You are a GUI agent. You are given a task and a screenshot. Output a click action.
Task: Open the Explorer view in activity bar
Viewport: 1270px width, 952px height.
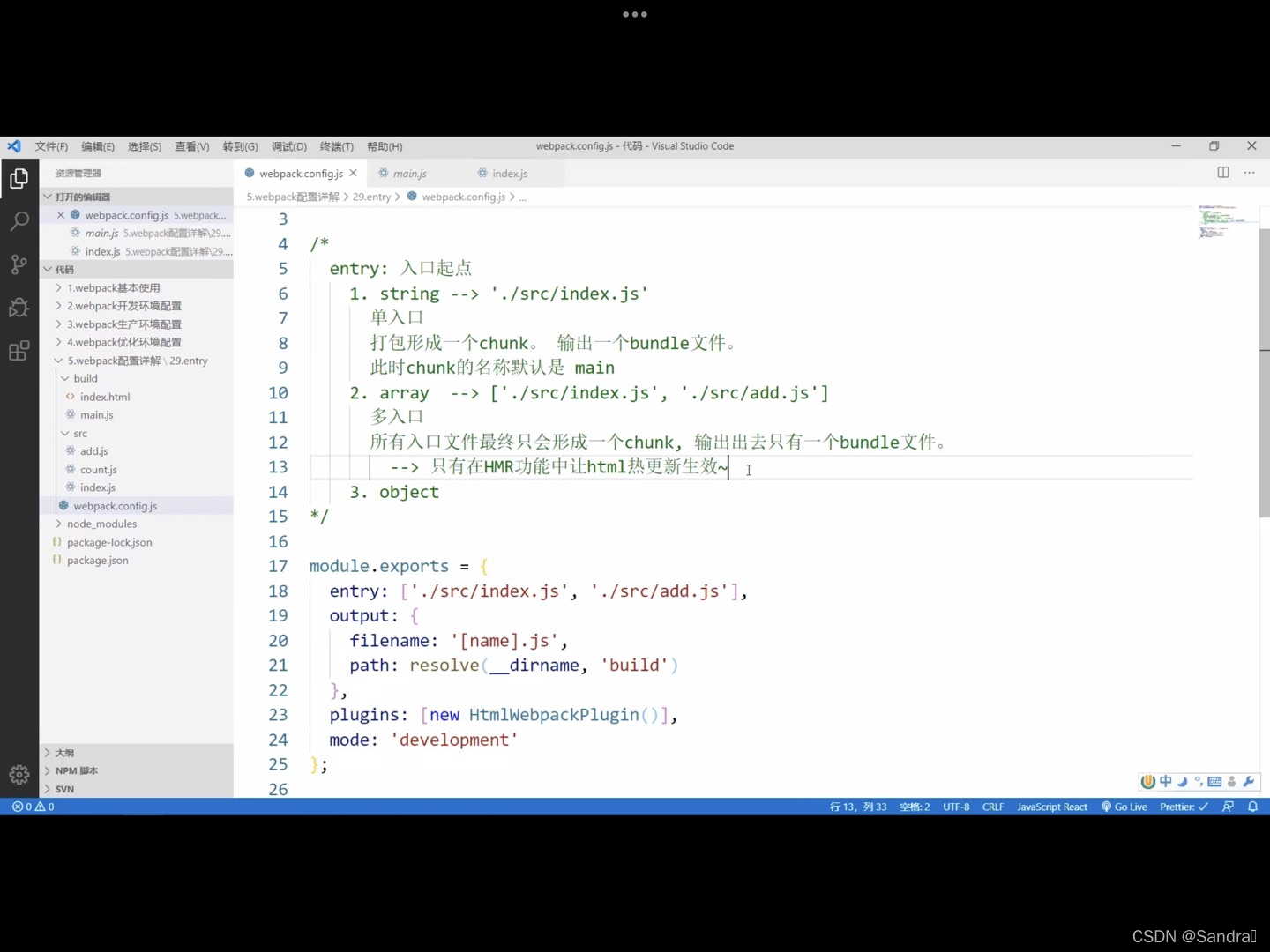point(19,179)
